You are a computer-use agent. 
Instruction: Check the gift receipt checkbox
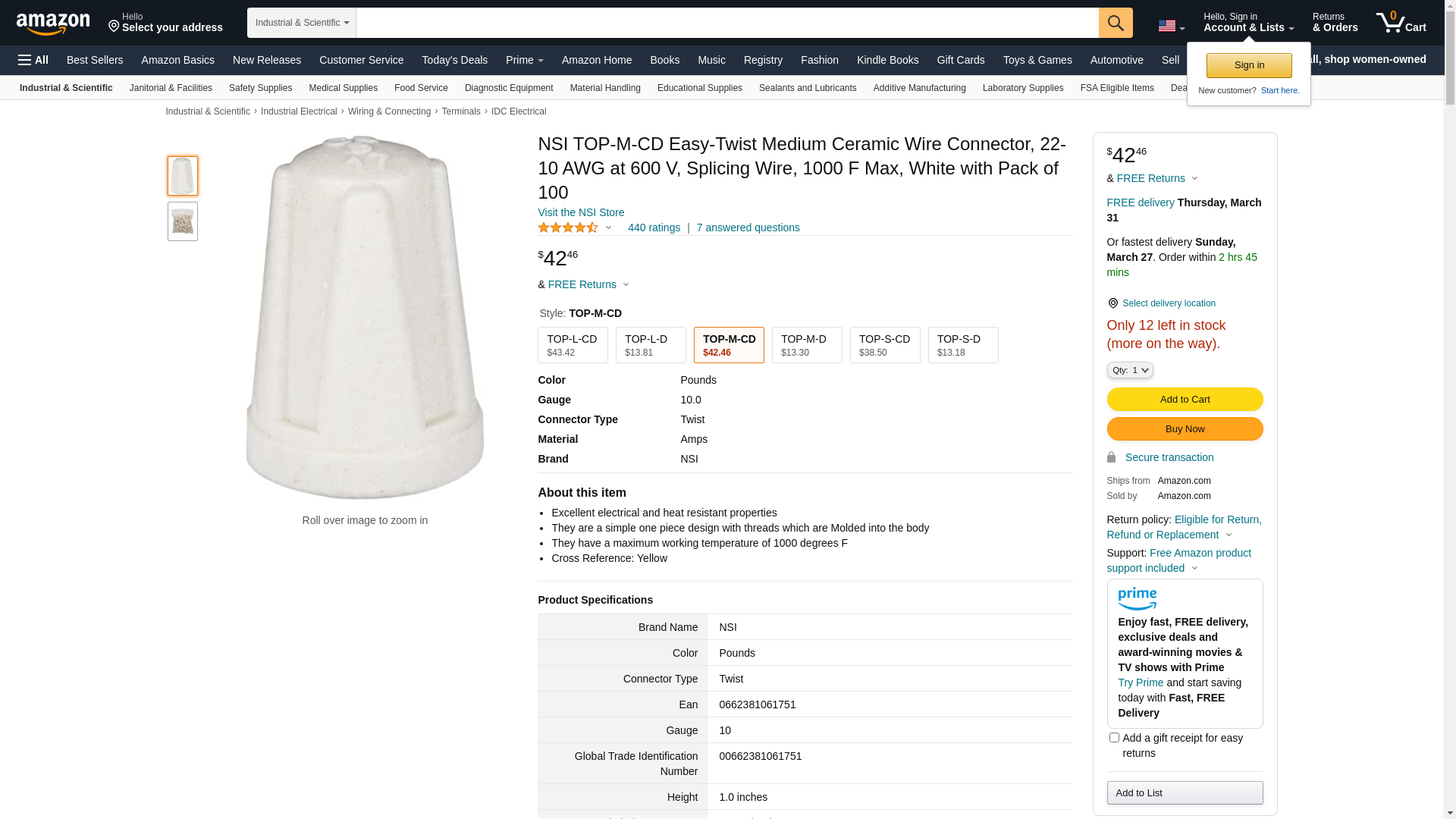(x=1114, y=737)
